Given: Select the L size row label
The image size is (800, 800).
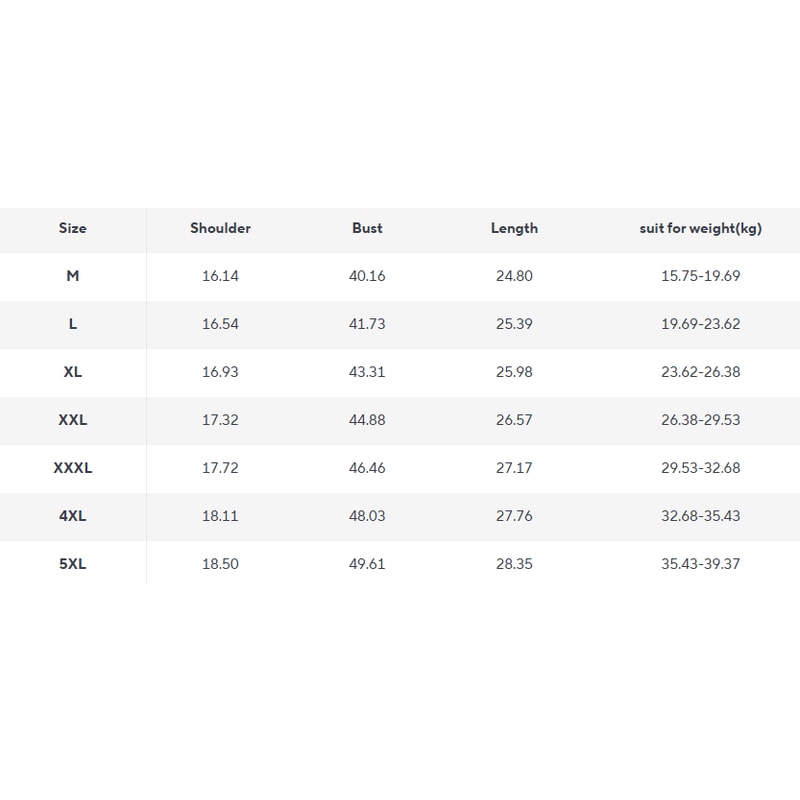Looking at the screenshot, I should [x=72, y=324].
